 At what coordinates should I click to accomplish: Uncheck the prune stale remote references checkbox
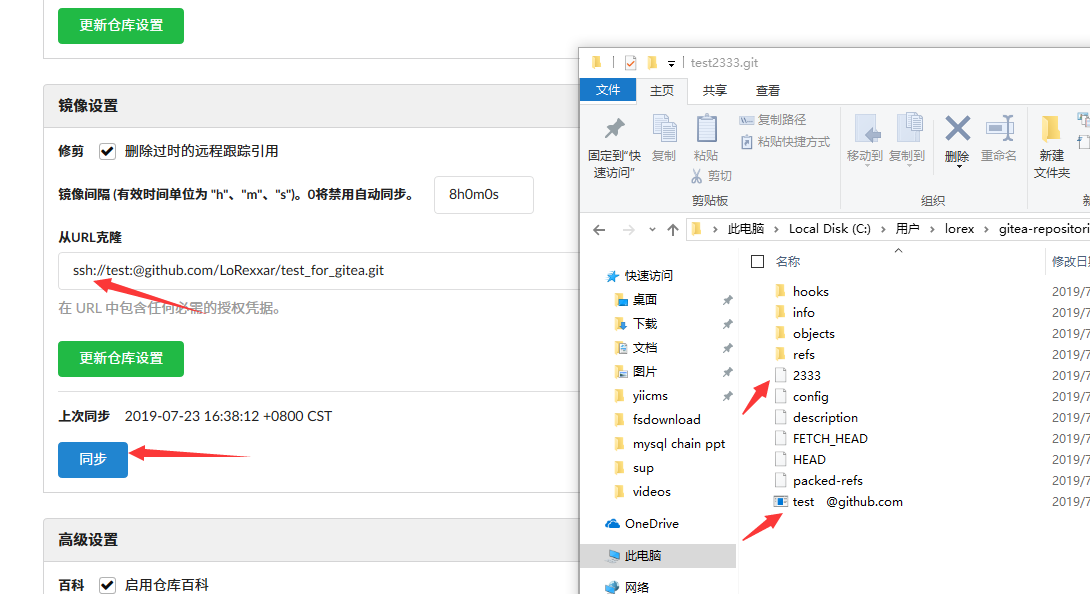(x=107, y=151)
